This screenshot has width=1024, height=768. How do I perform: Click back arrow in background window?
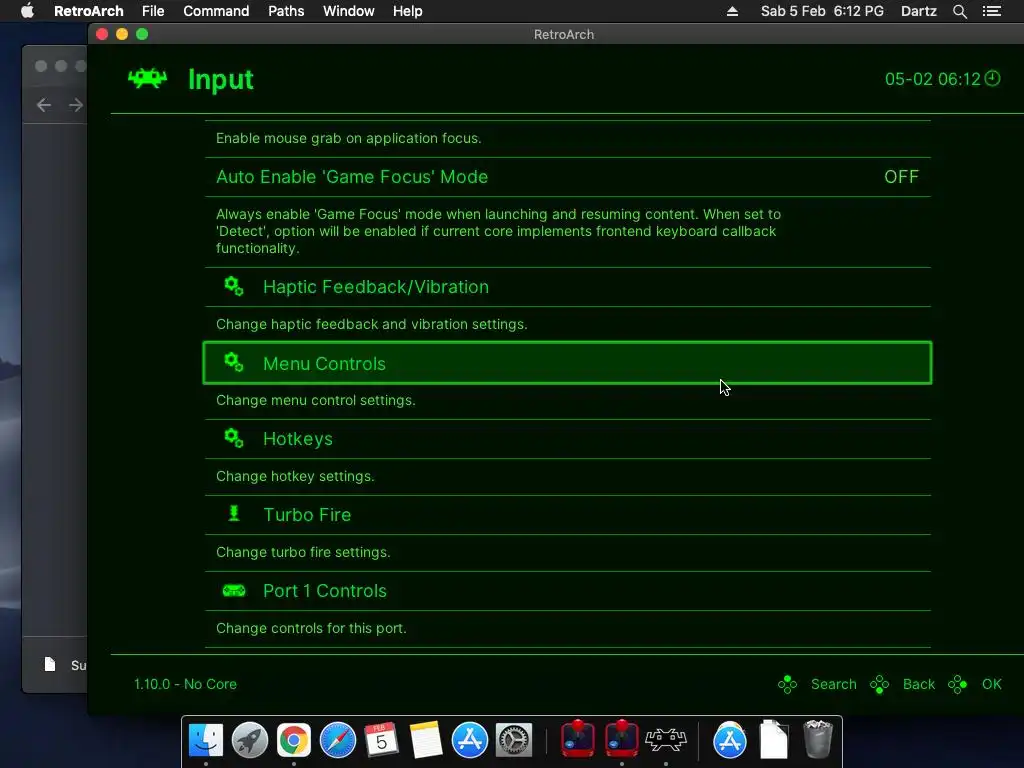coord(44,104)
